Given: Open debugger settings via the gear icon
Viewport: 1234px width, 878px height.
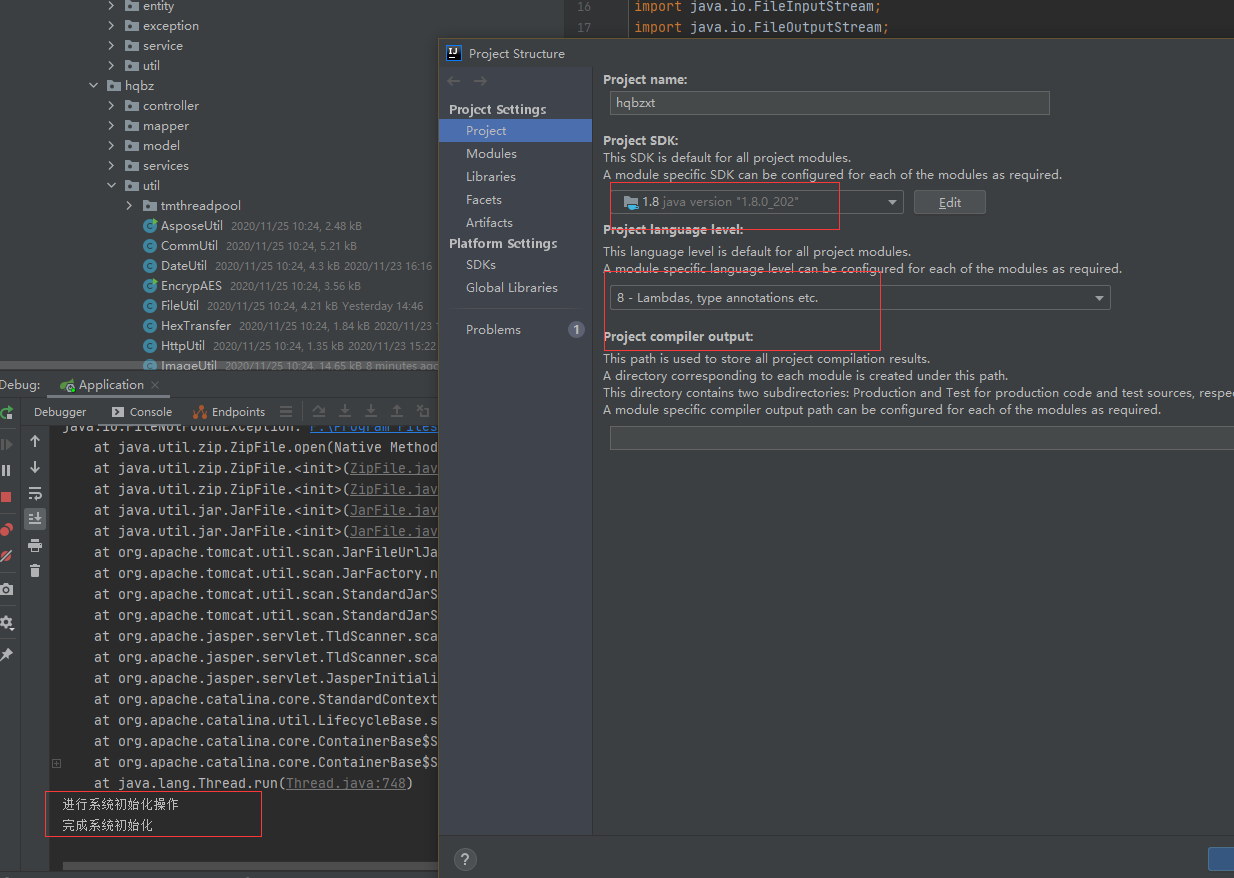Looking at the screenshot, I should [x=7, y=621].
